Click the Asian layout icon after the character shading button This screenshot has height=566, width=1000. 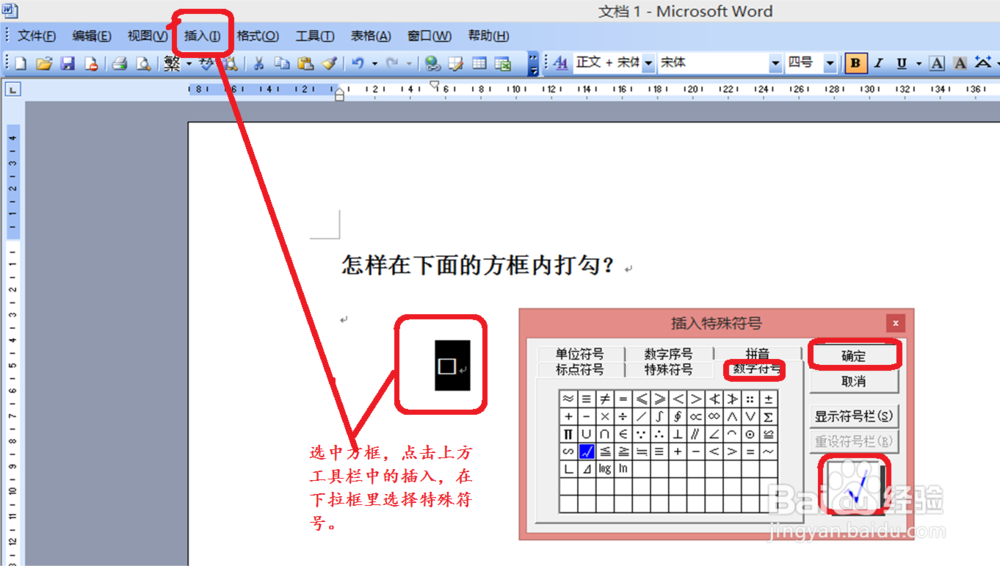[983, 63]
